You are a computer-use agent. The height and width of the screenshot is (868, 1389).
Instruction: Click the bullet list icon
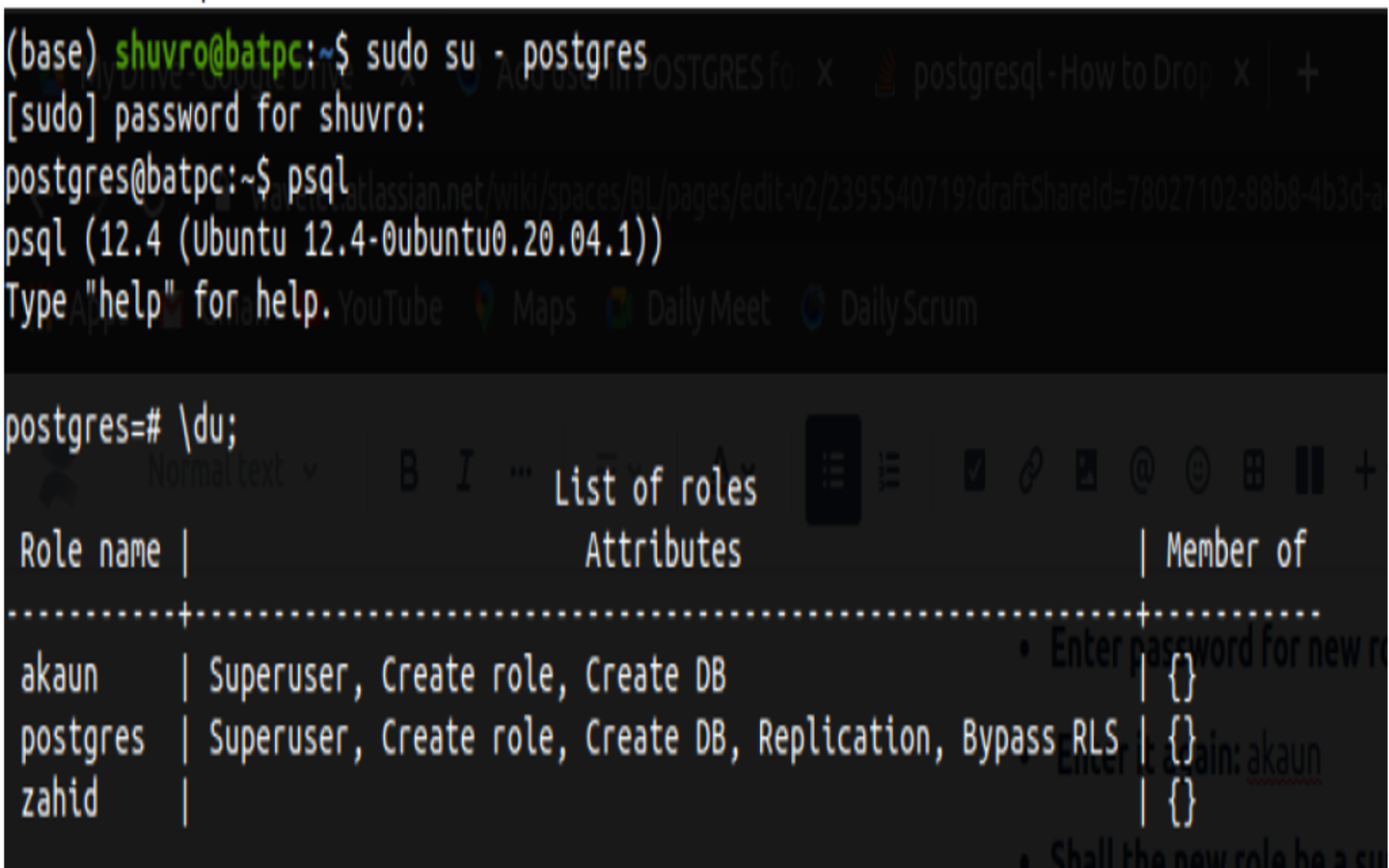(x=833, y=472)
